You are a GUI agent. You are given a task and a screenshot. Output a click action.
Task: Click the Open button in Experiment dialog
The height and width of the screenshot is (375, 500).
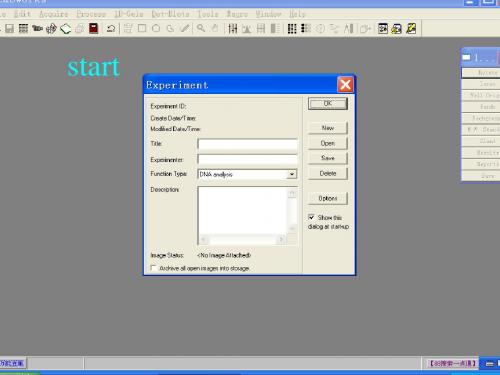click(x=328, y=143)
